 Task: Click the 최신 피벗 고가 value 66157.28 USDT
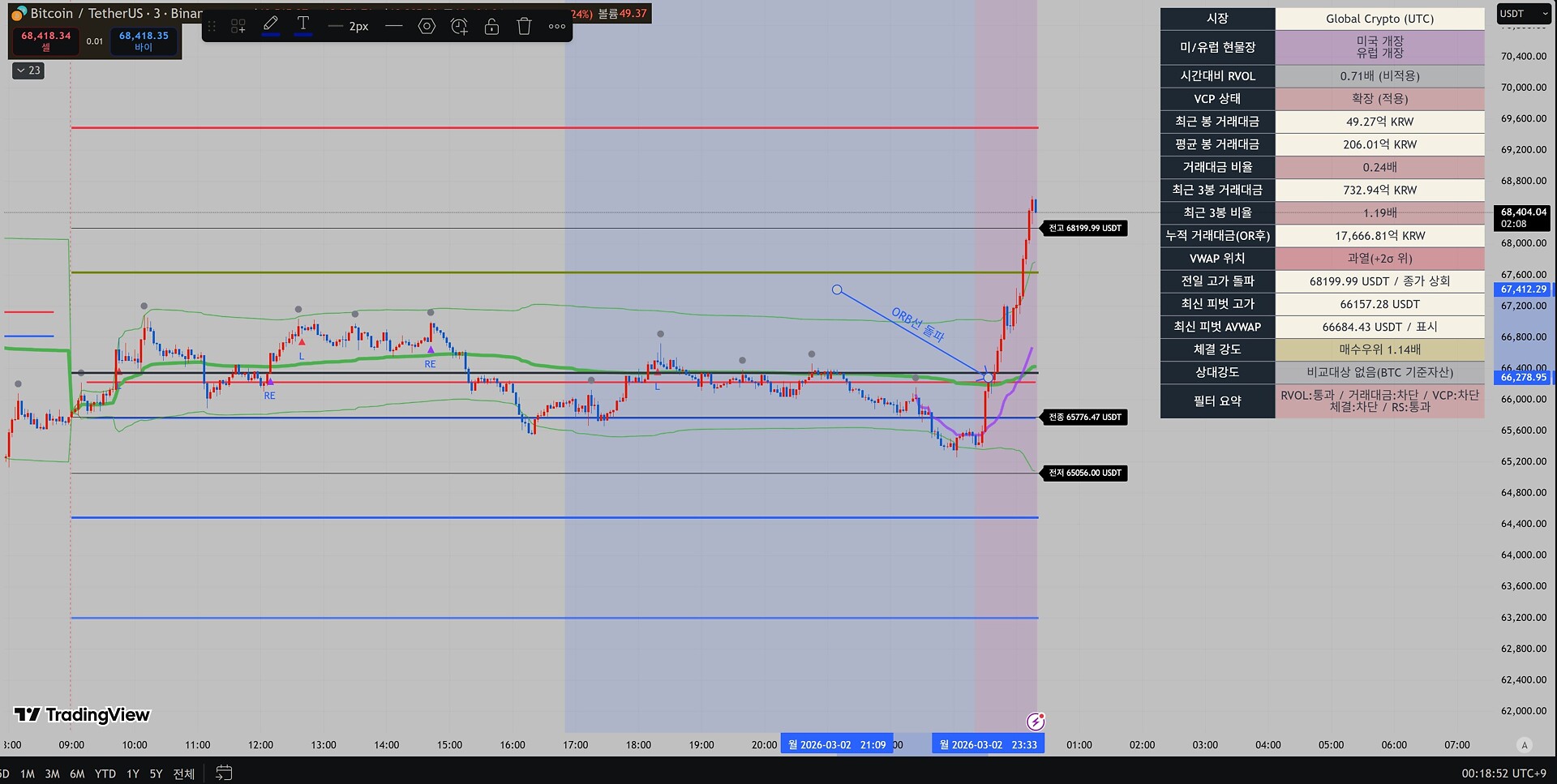[x=1379, y=304]
